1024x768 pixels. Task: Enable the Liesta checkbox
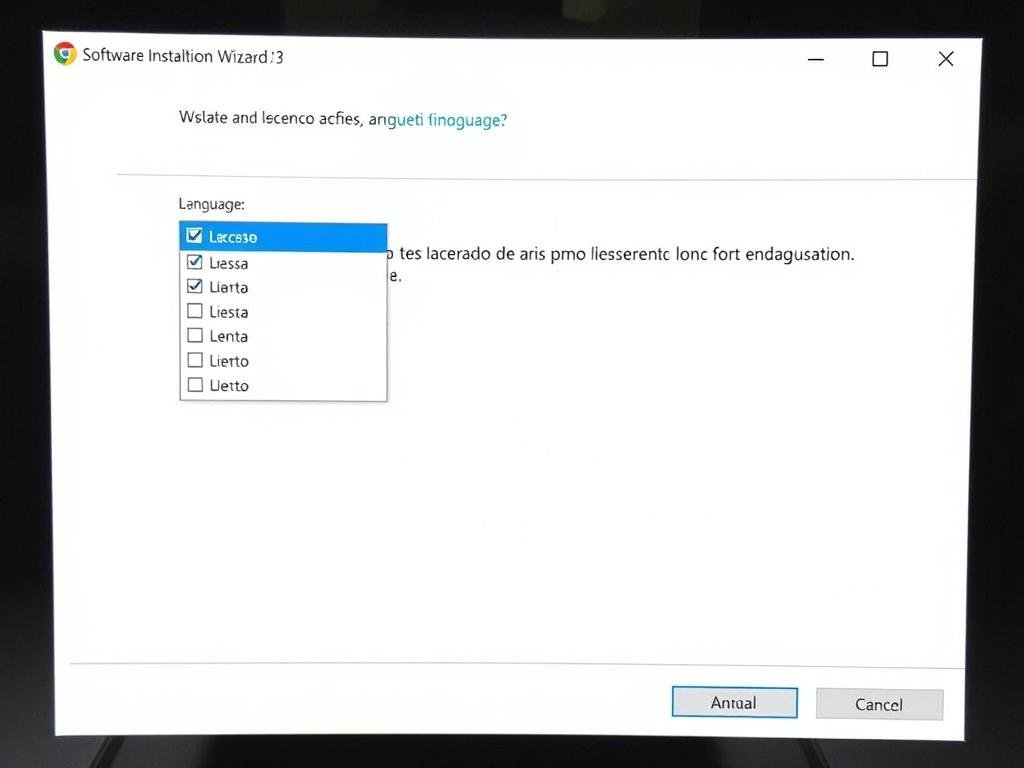pyautogui.click(x=195, y=311)
